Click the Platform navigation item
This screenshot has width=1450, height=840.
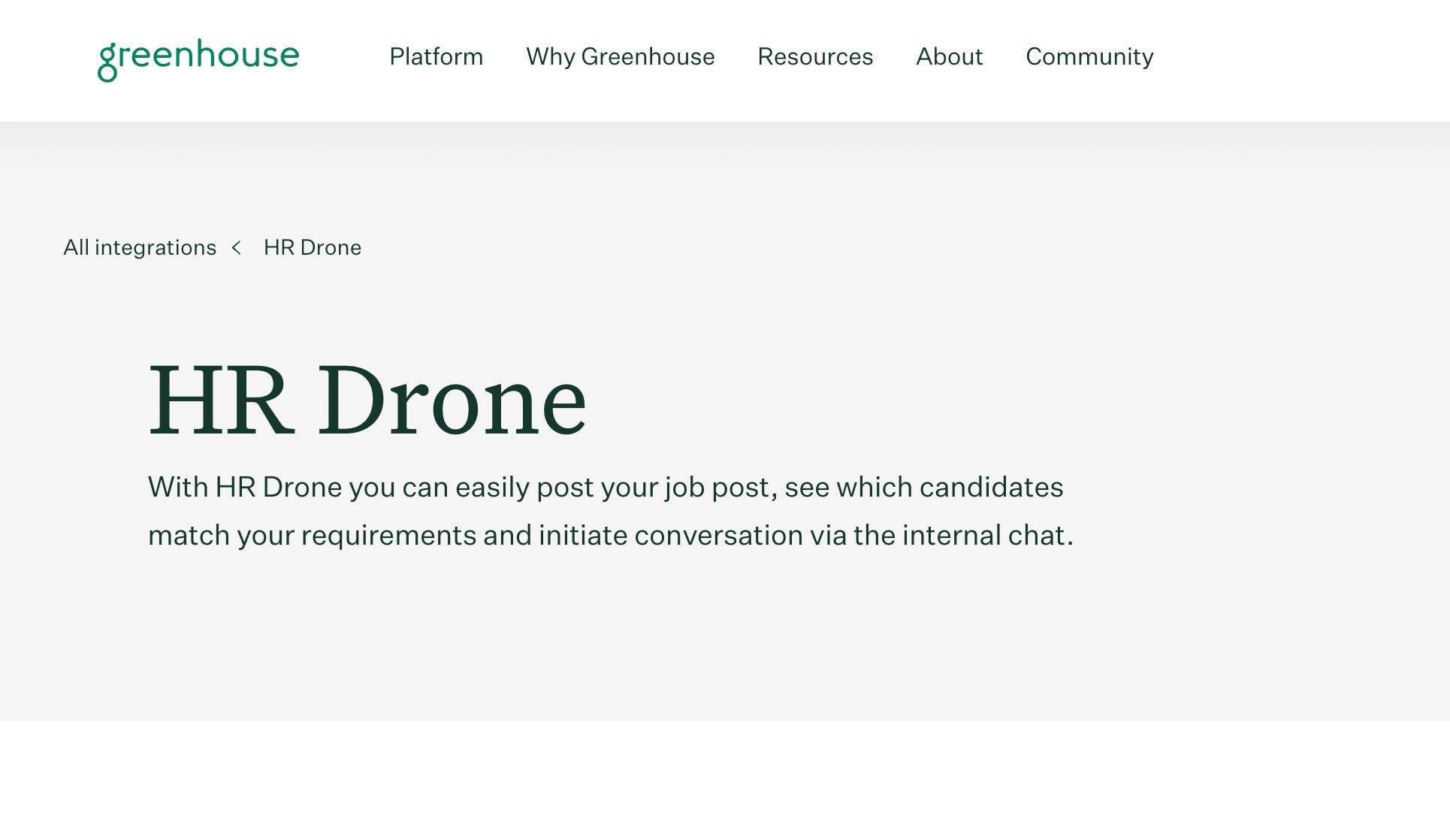[x=436, y=57]
